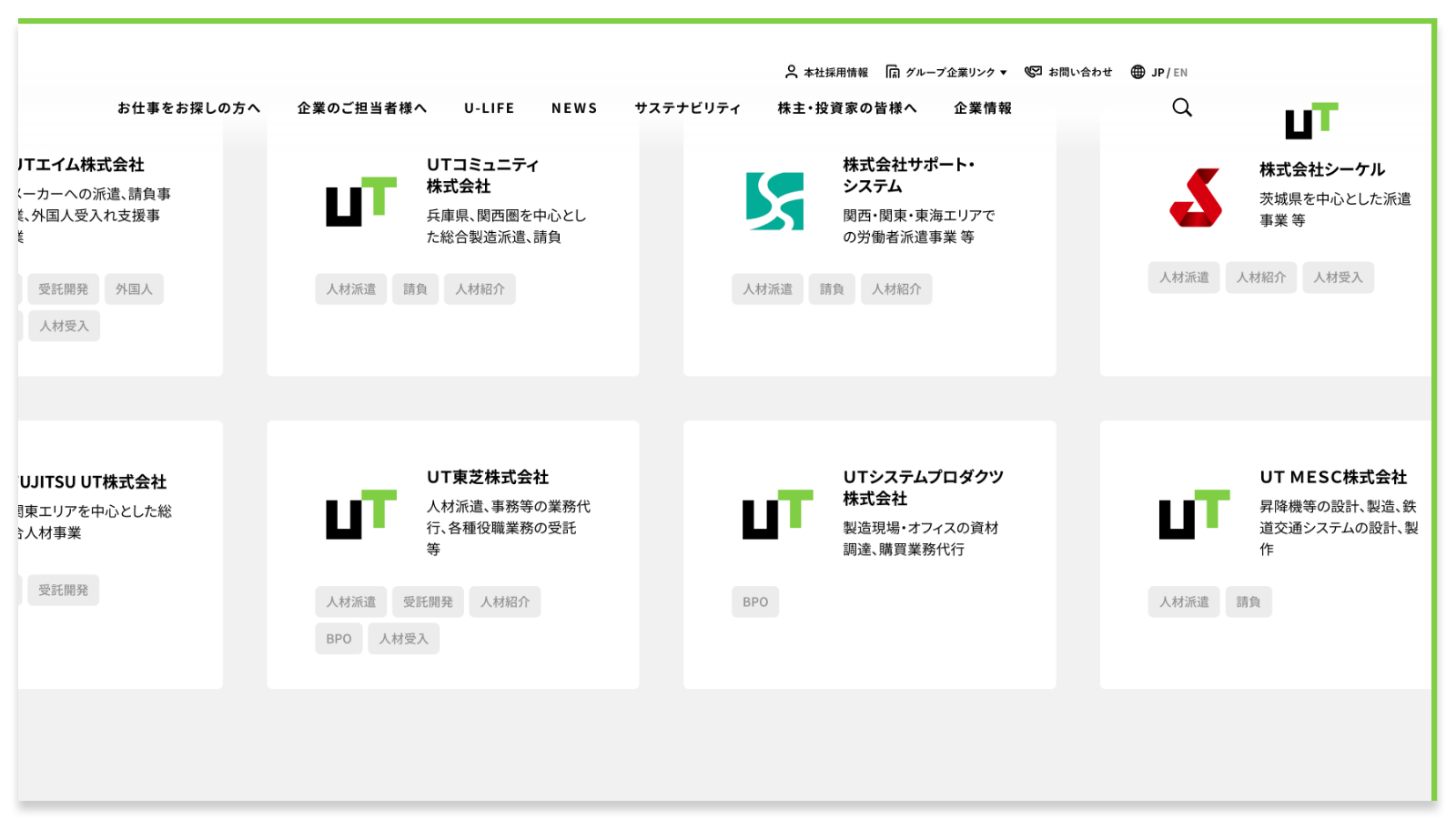Image resolution: width=1456 pixels, height=819 pixels.
Task: Click 人材受入 tag on シーケル card
Action: tap(1338, 278)
